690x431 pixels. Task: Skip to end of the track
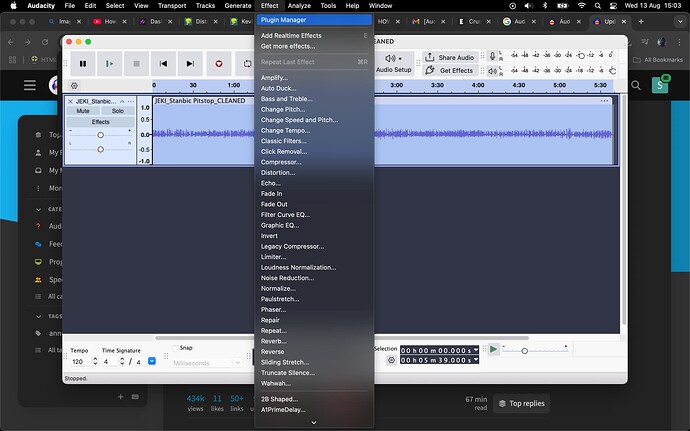pyautogui.click(x=190, y=64)
